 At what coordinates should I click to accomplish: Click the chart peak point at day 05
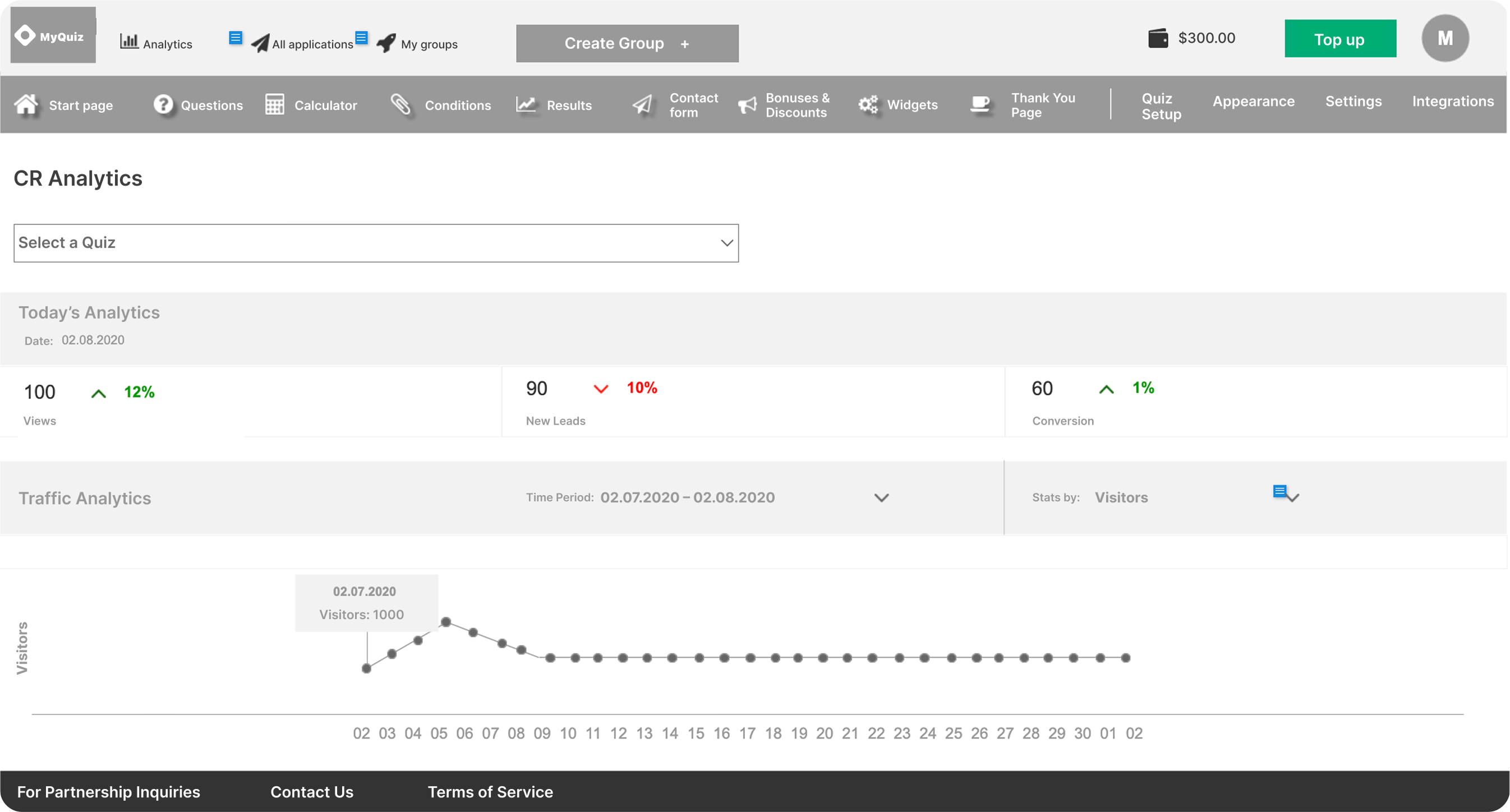click(445, 621)
